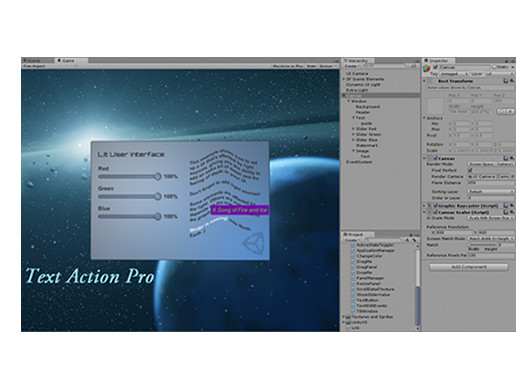Open the Free Aspect dropdown
516x389 pixels.
point(49,66)
